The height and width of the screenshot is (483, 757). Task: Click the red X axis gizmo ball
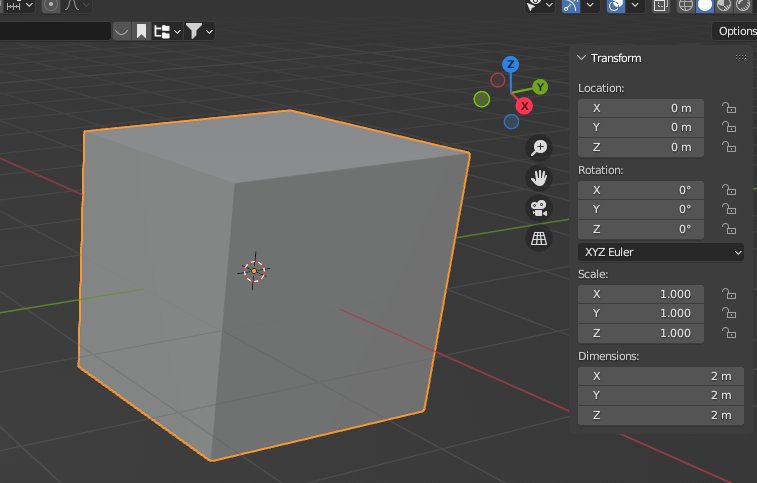(523, 105)
